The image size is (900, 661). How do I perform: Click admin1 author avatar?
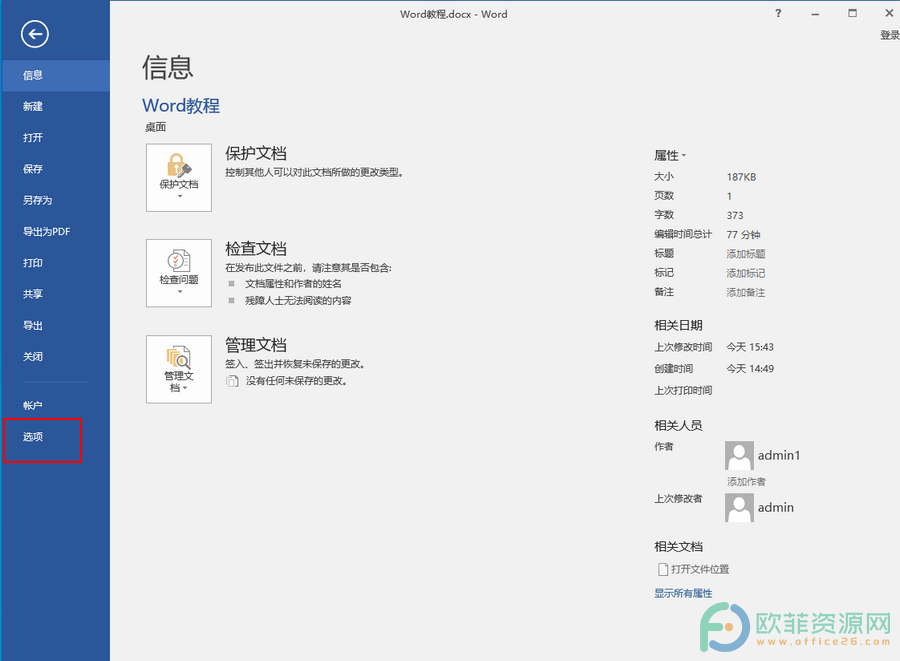click(x=739, y=456)
